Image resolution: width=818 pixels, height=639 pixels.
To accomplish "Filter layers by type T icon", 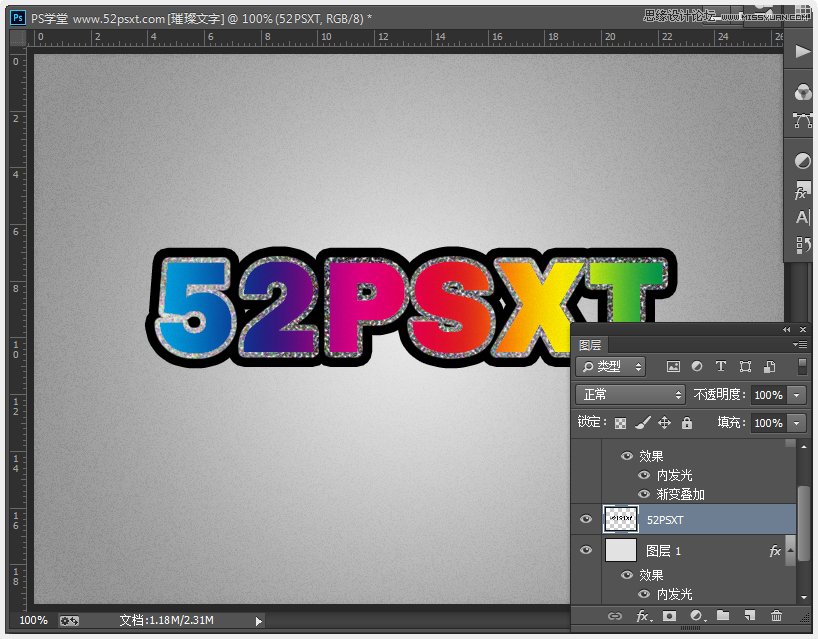I will click(721, 367).
